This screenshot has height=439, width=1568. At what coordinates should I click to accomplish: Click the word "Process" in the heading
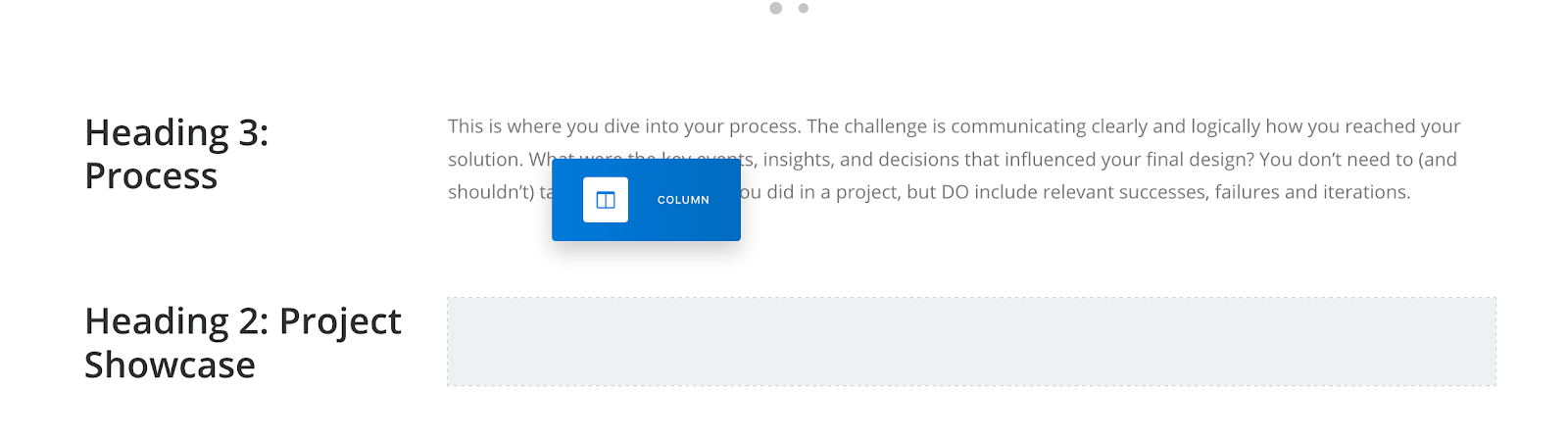click(x=151, y=176)
